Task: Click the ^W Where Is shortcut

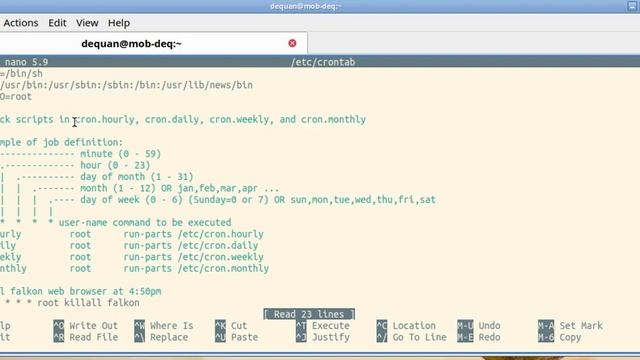Action: point(164,326)
